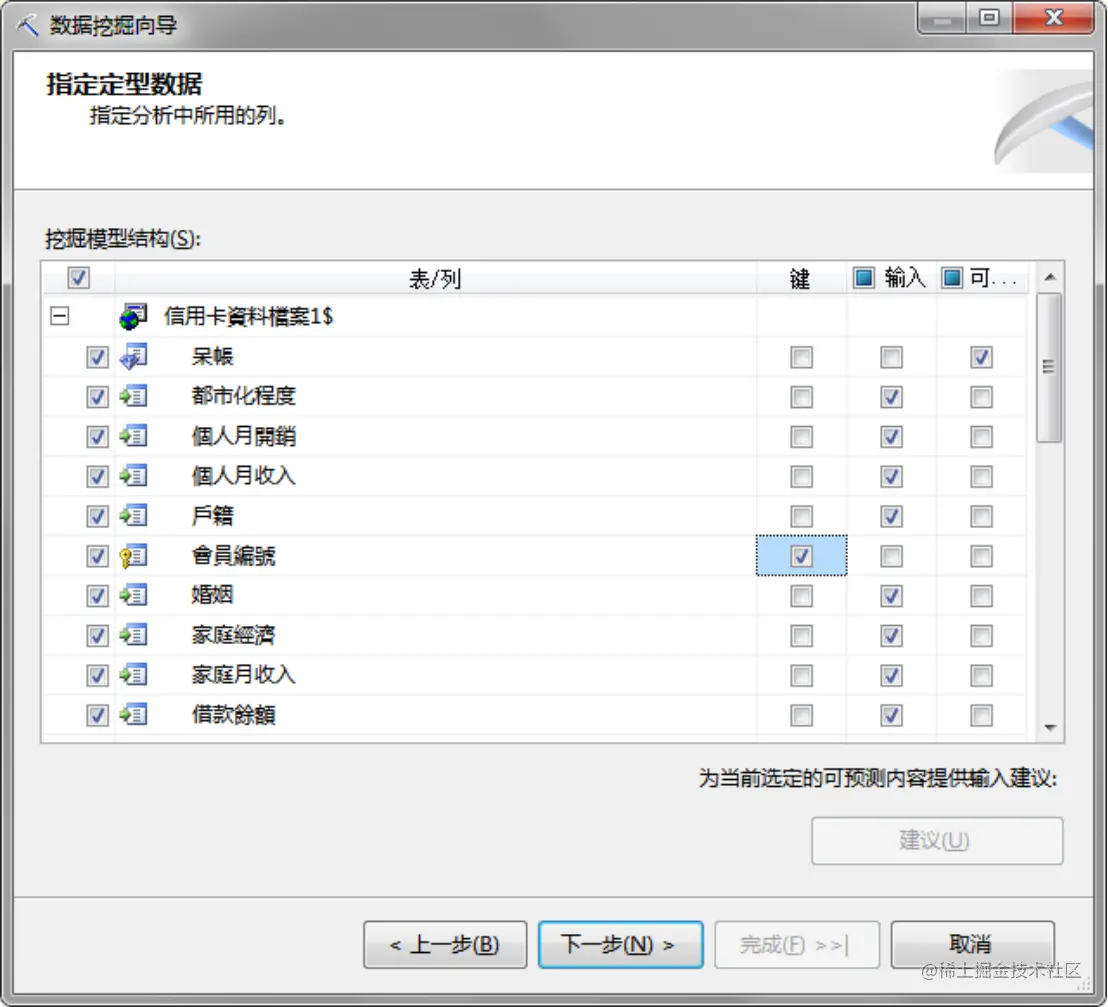
Task: Click the input column icon beside 家庭月收入
Action: (133, 675)
